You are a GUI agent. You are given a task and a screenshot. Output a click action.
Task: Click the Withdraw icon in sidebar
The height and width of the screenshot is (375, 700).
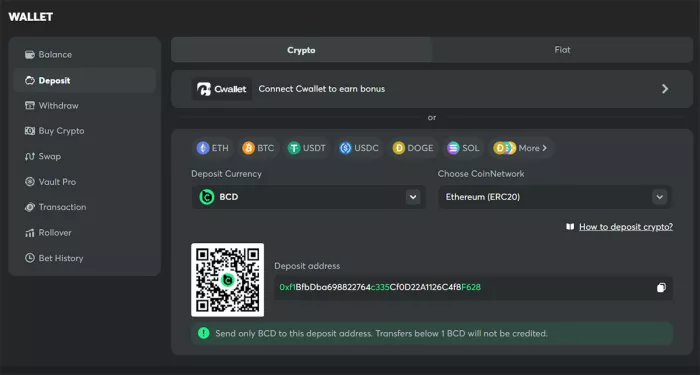tap(30, 106)
